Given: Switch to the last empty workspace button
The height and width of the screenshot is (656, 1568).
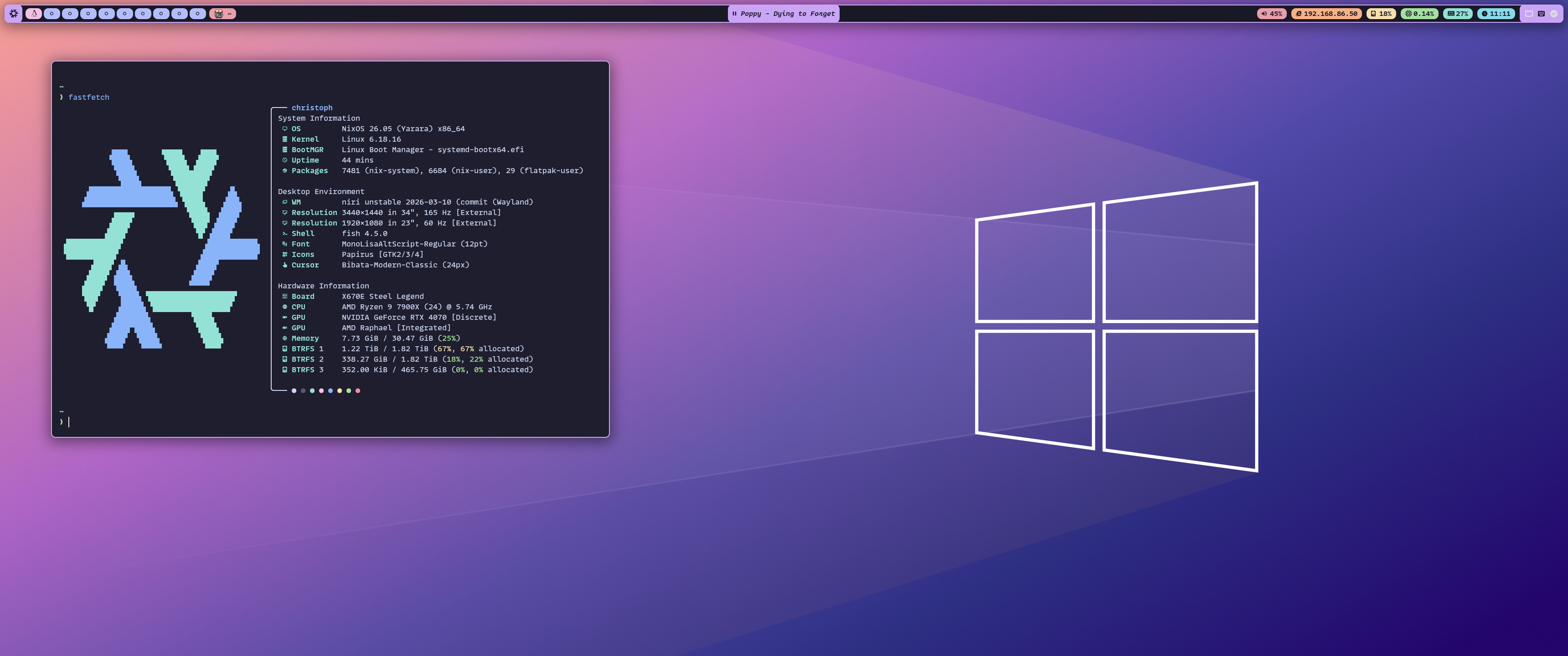Looking at the screenshot, I should pos(197,13).
